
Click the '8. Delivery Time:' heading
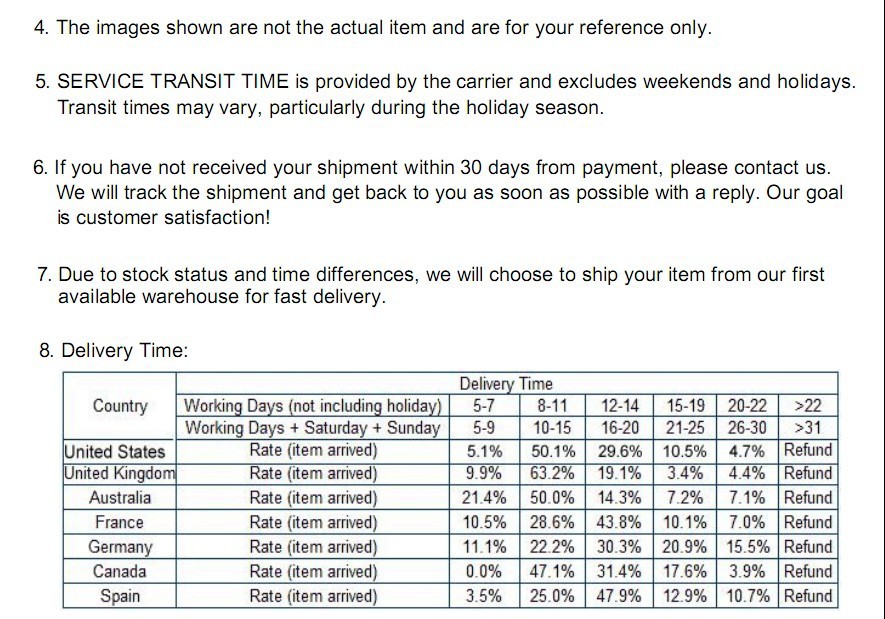[x=113, y=350]
